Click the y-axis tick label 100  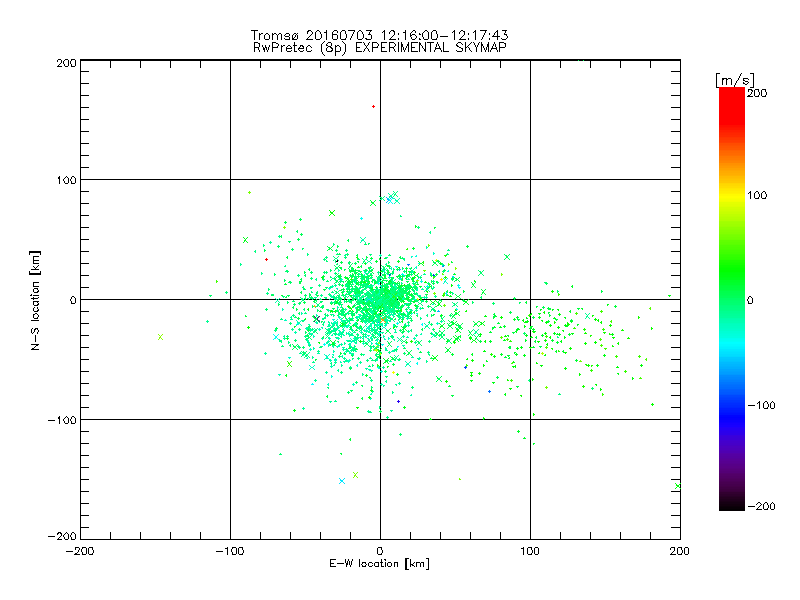[67, 180]
